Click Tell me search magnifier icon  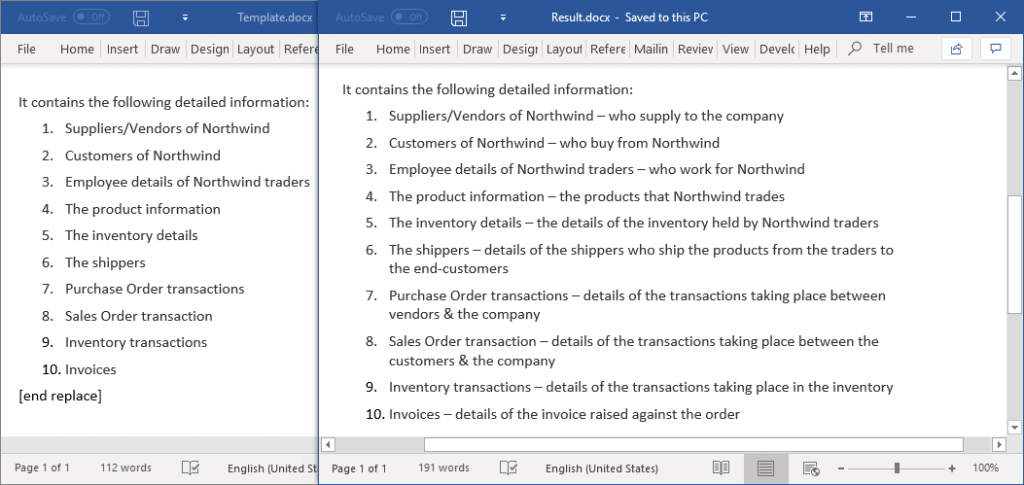(x=854, y=49)
